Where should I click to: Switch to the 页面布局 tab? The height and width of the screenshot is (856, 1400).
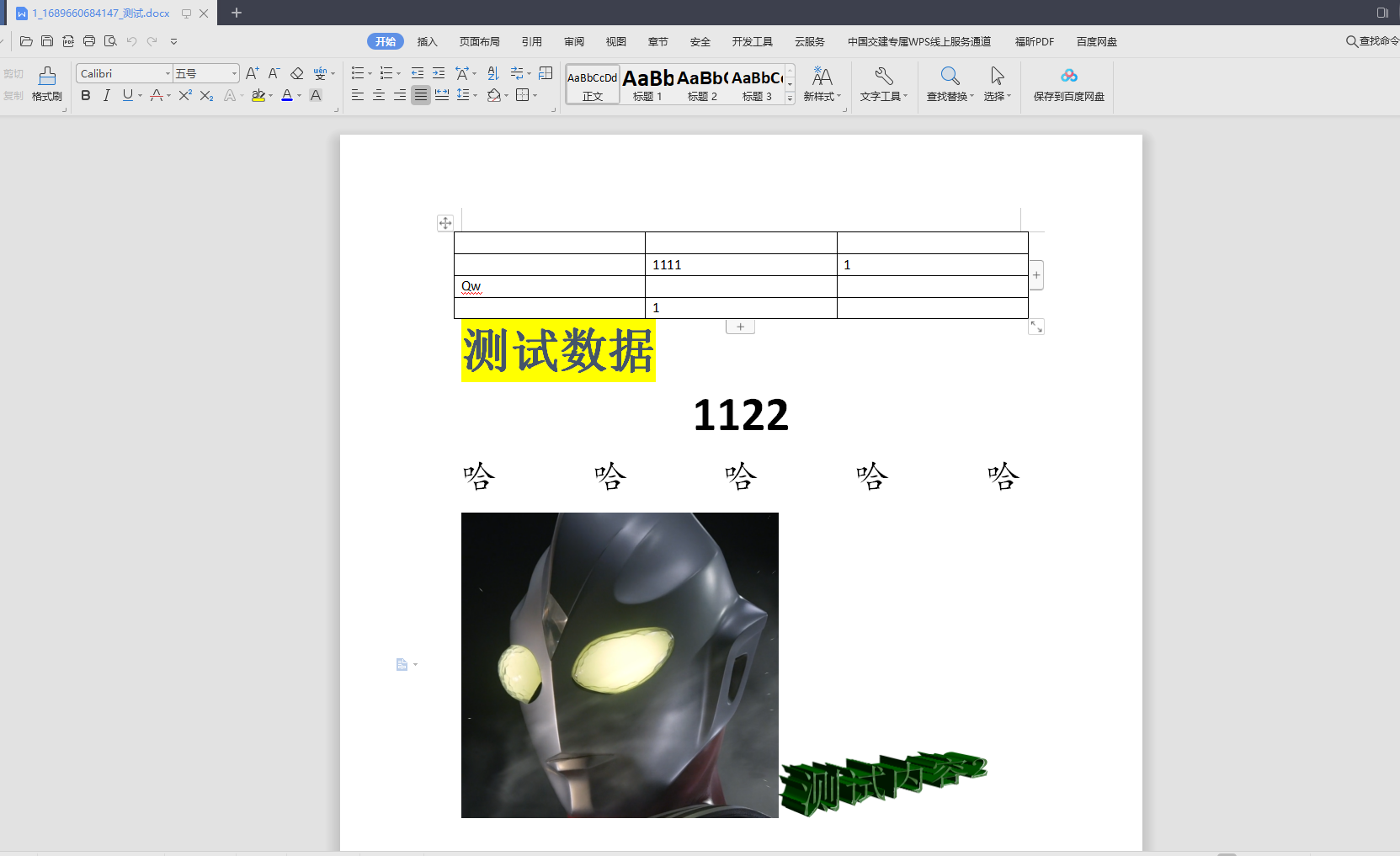click(x=480, y=41)
